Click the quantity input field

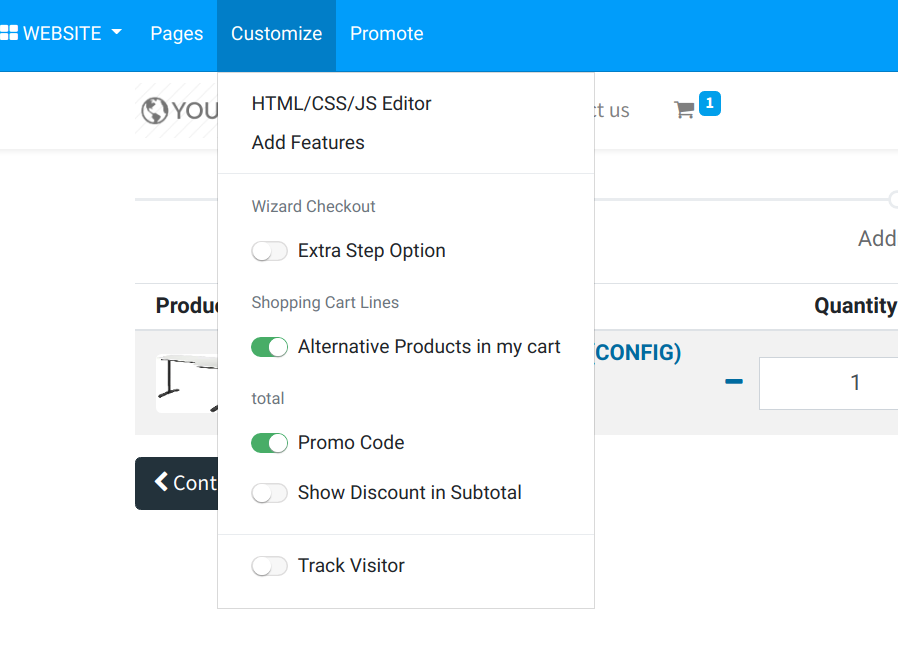830,383
